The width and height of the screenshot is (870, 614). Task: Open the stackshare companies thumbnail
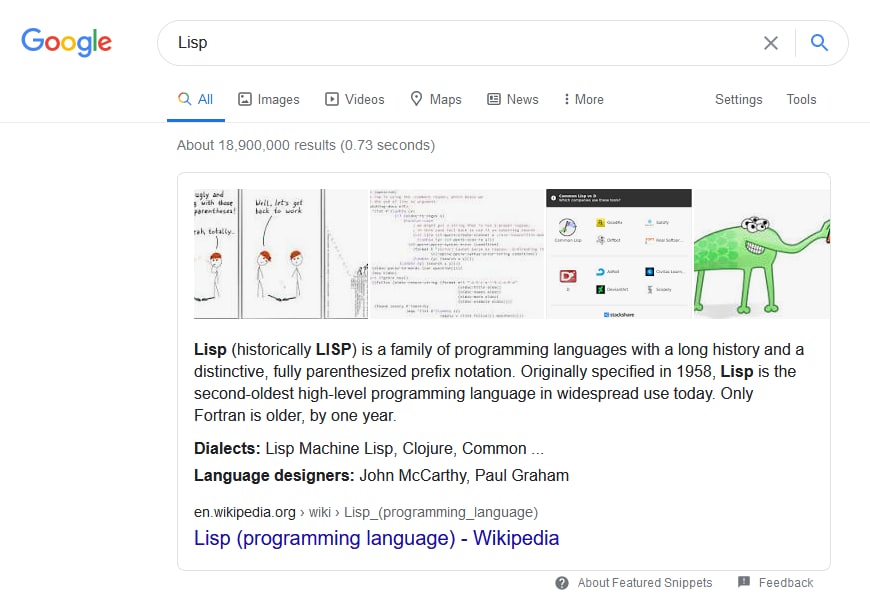tap(619, 254)
